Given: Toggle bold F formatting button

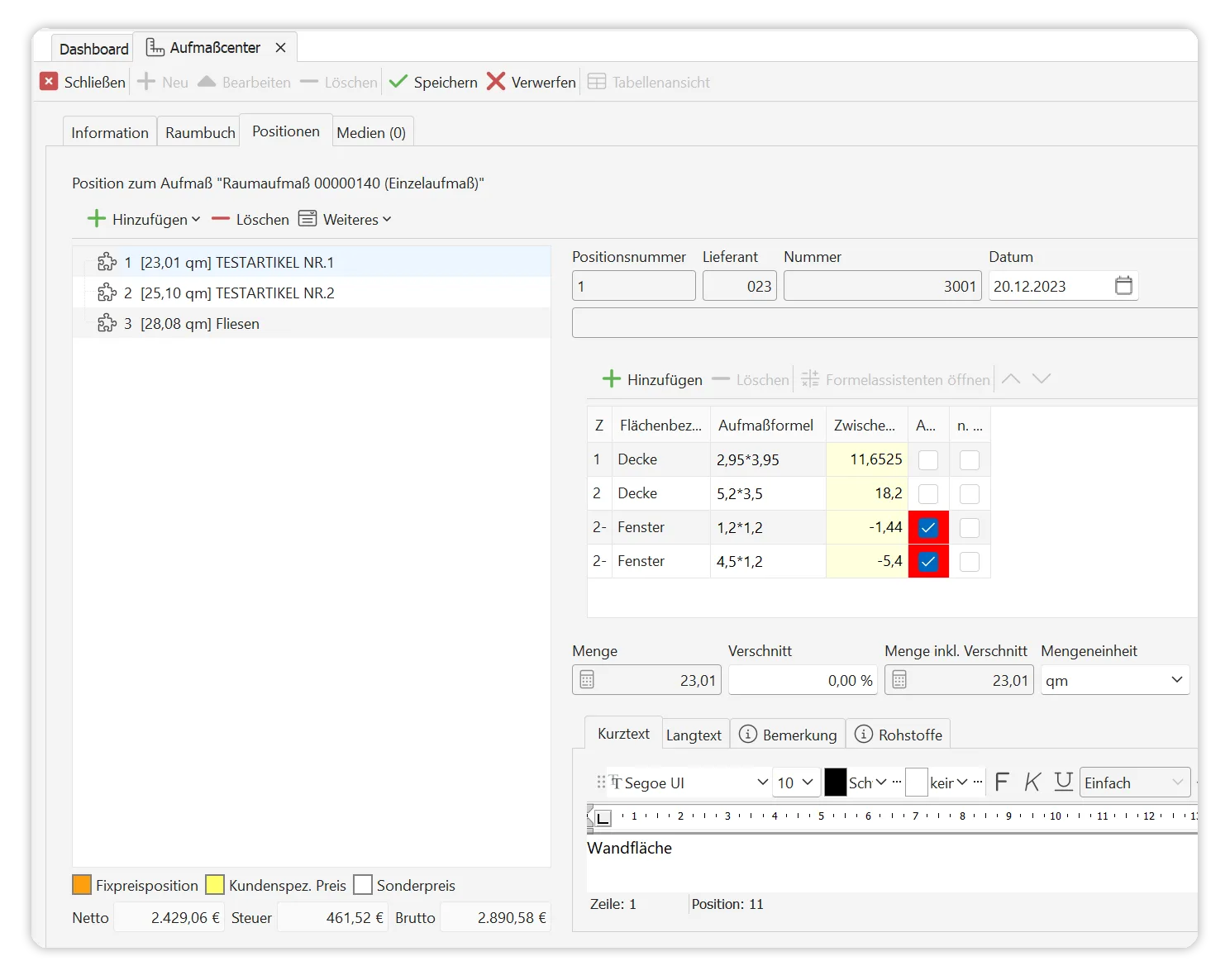Looking at the screenshot, I should point(1002,782).
